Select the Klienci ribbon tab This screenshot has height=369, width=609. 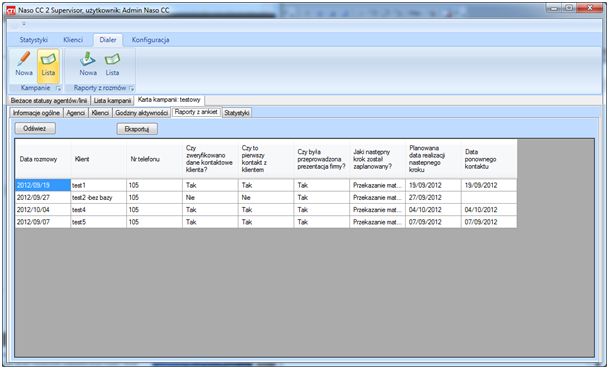pyautogui.click(x=73, y=40)
